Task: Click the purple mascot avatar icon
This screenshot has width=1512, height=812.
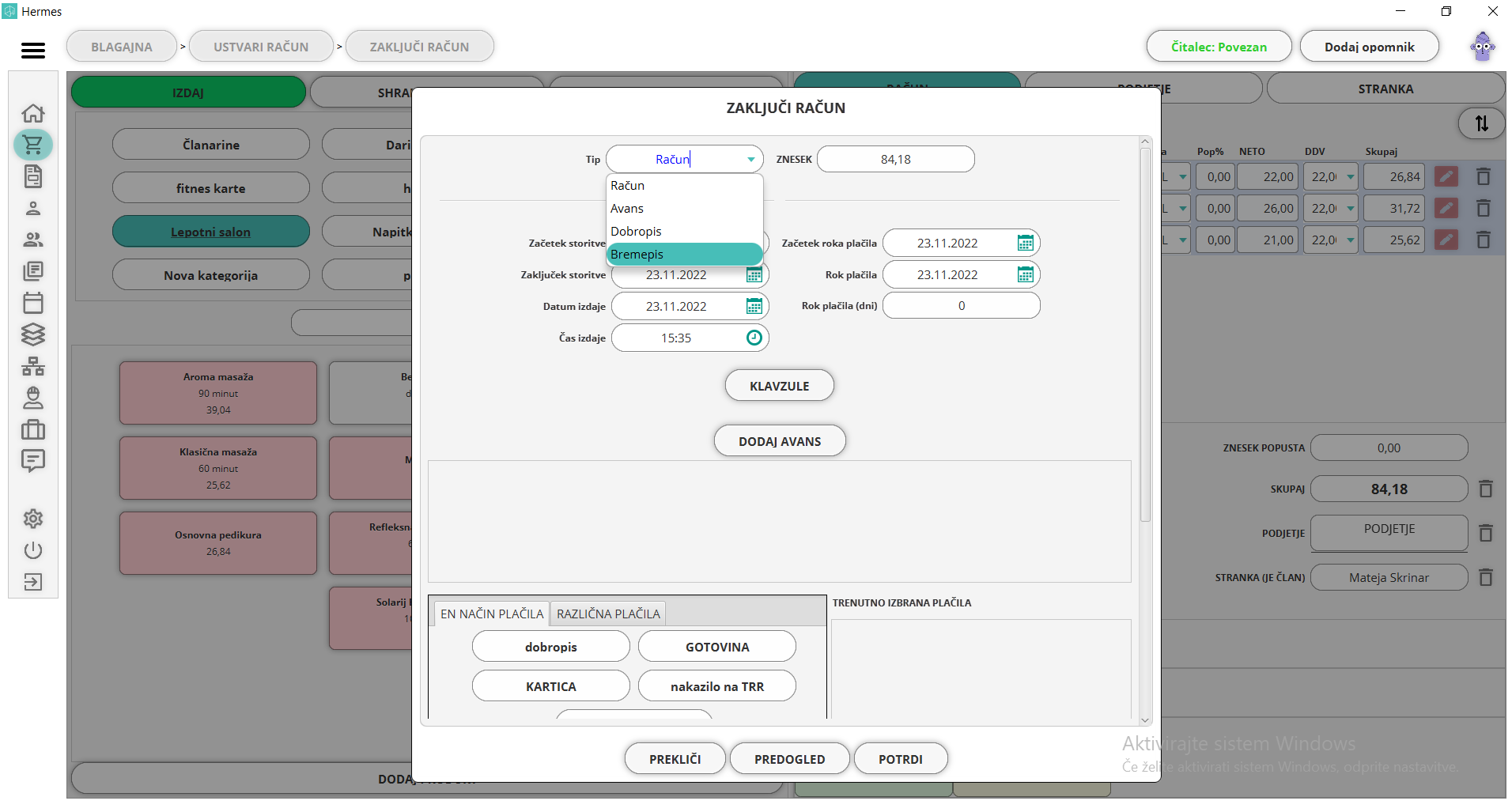Action: [x=1483, y=47]
